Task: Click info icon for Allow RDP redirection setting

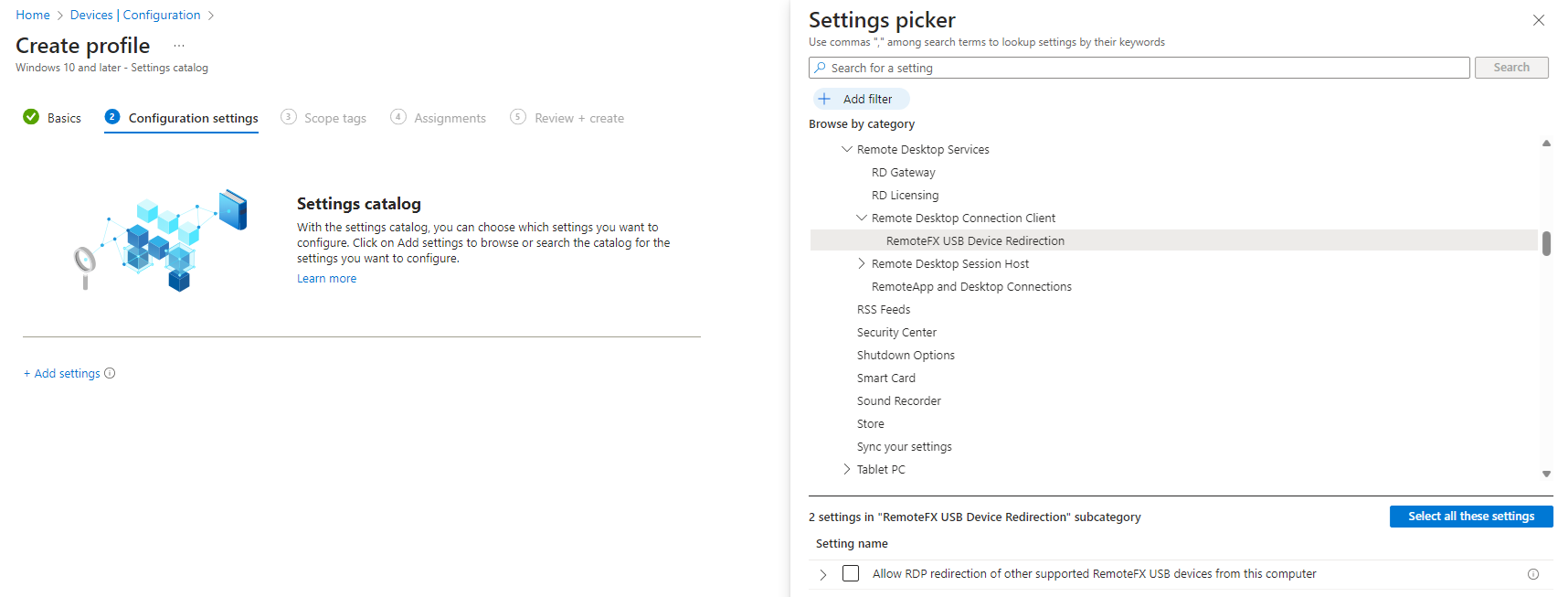Action: coord(1533,574)
